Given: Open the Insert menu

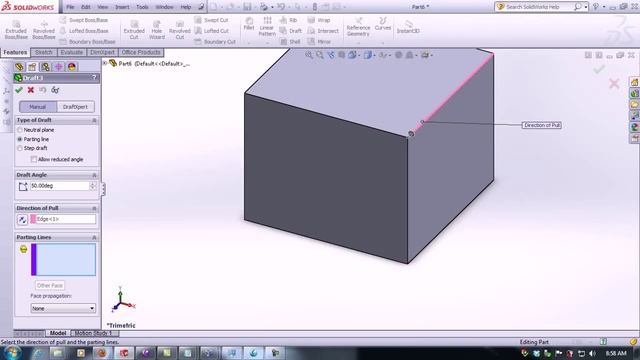Looking at the screenshot, I should pos(122,7).
